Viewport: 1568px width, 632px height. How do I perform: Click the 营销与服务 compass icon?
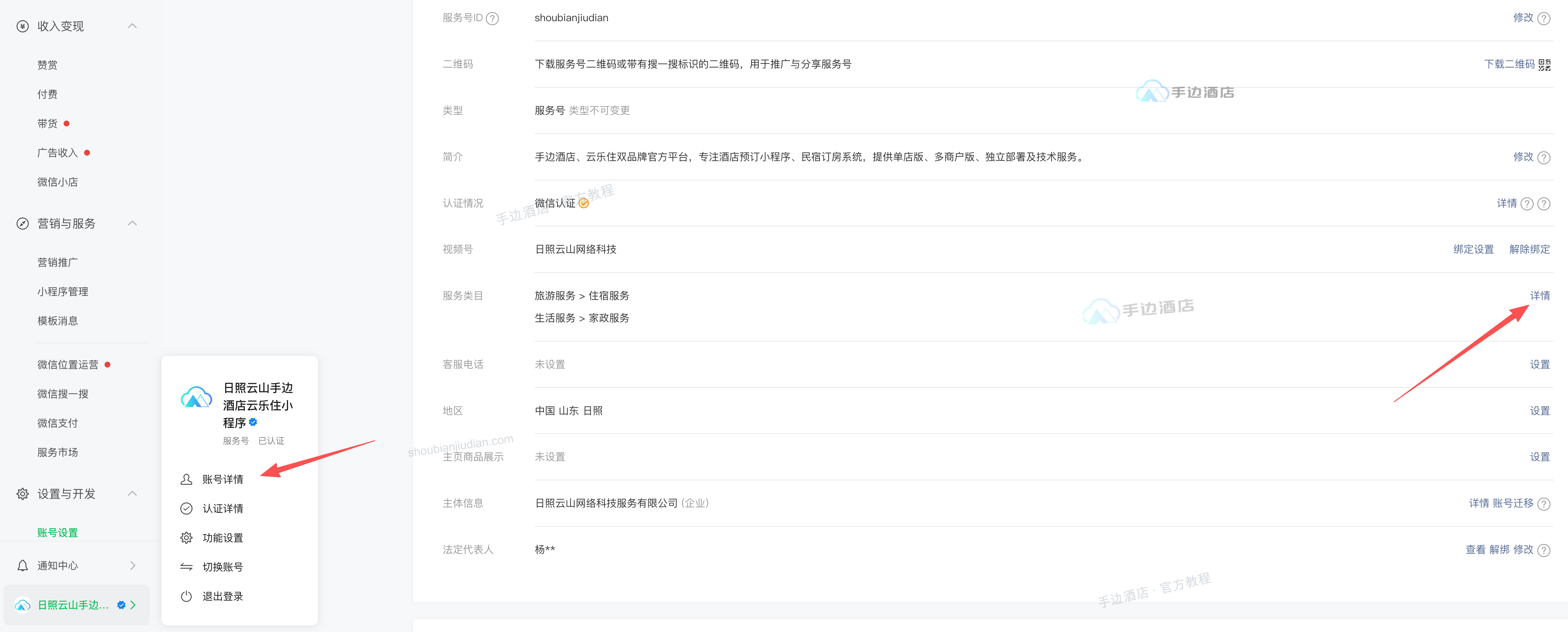pos(23,223)
